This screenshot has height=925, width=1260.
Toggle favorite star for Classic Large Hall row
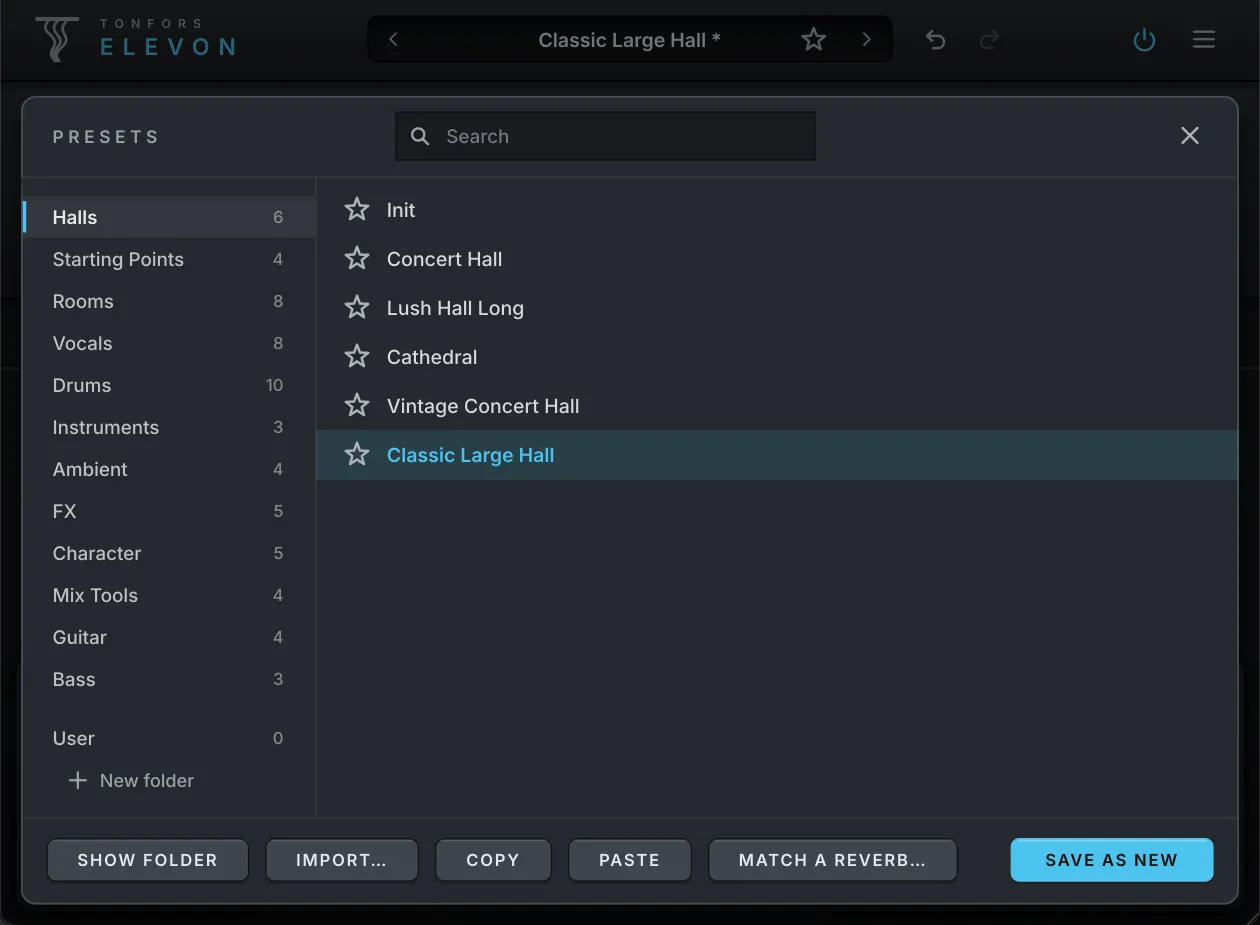click(357, 455)
